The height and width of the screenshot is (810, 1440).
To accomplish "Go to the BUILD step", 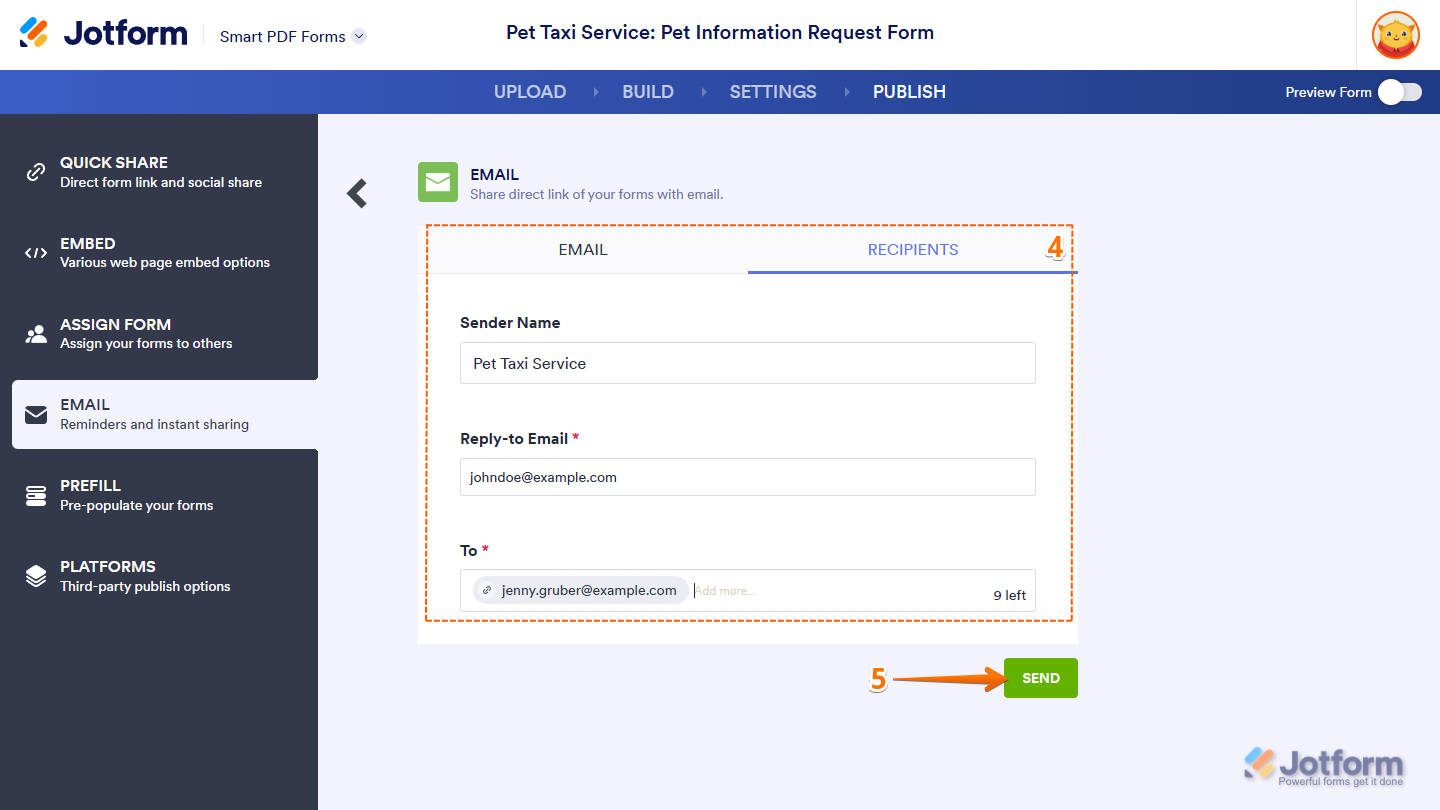I will pos(648,92).
